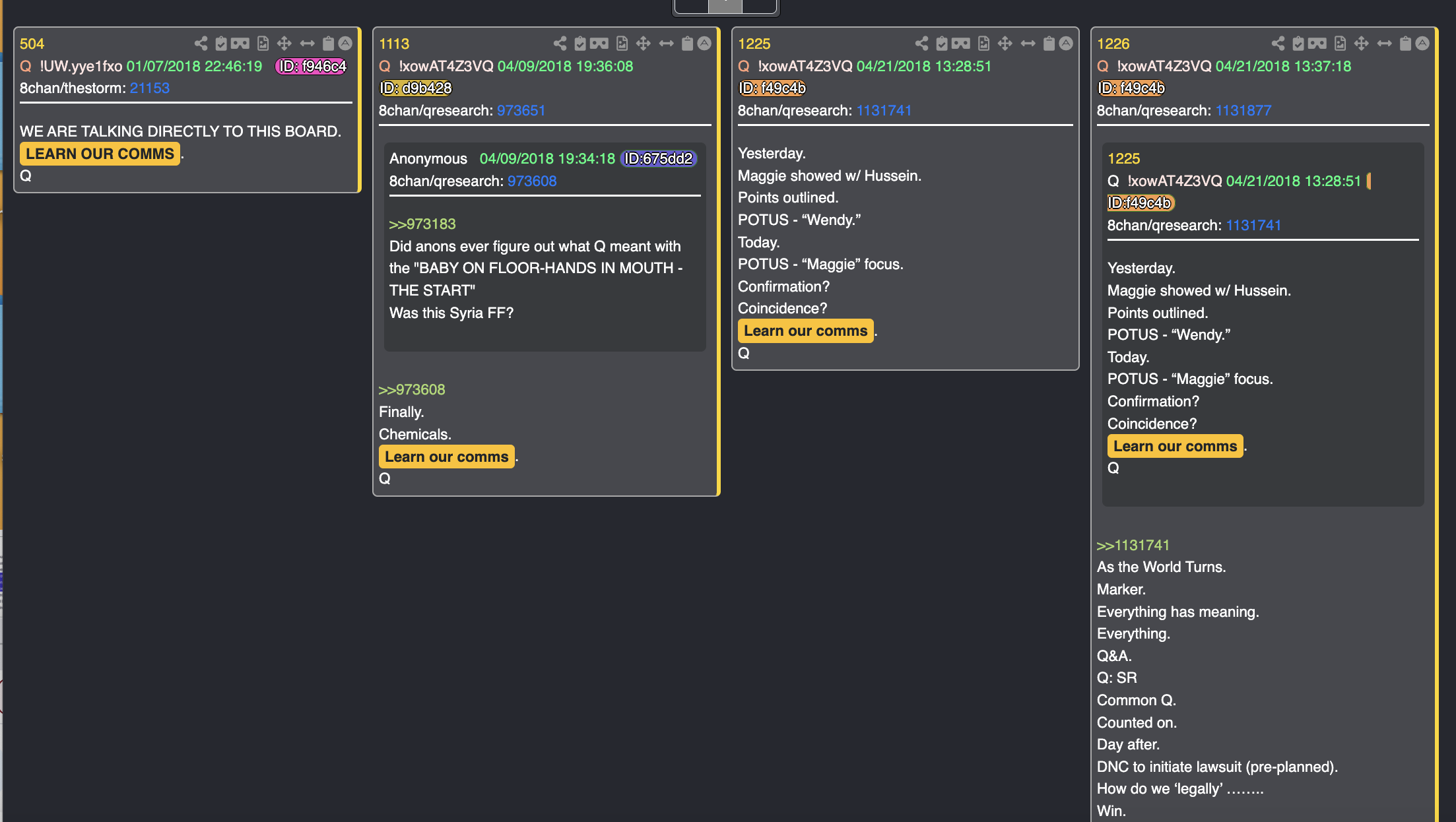Click the circled up-arrow icon on post 504
This screenshot has width=1456, height=822.
(345, 44)
